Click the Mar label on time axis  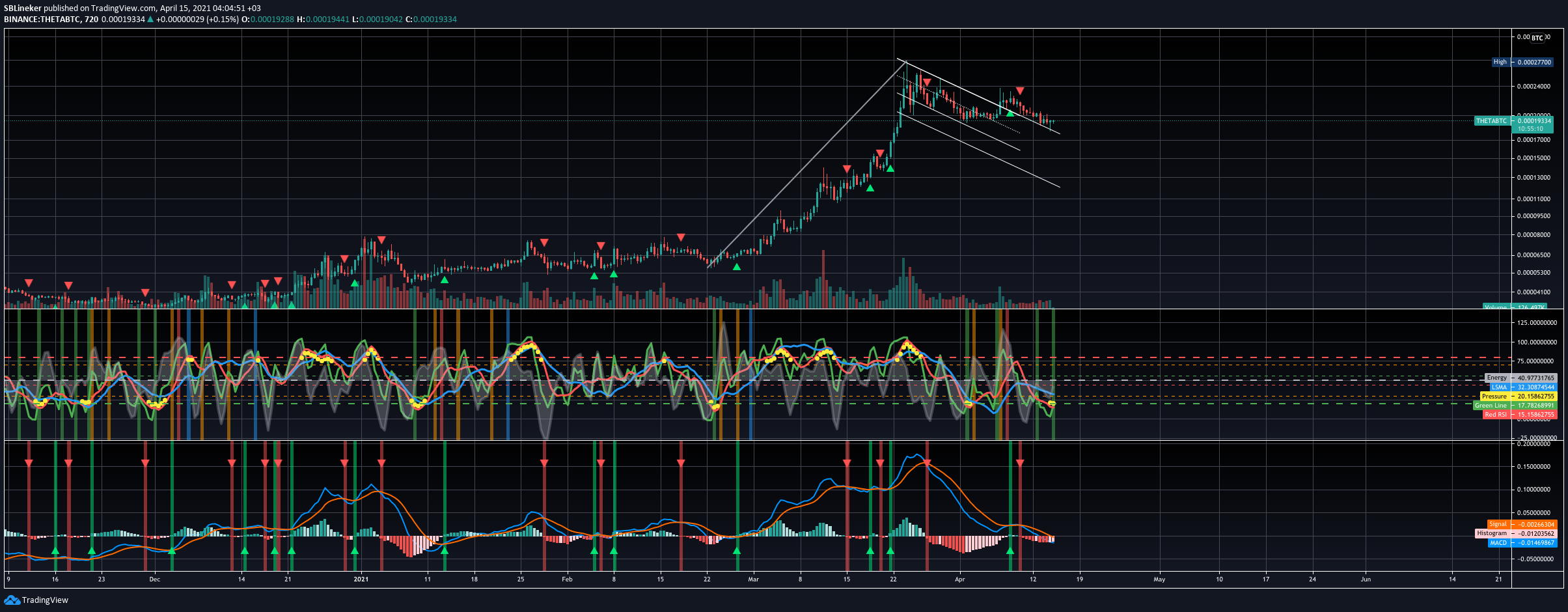tap(754, 579)
